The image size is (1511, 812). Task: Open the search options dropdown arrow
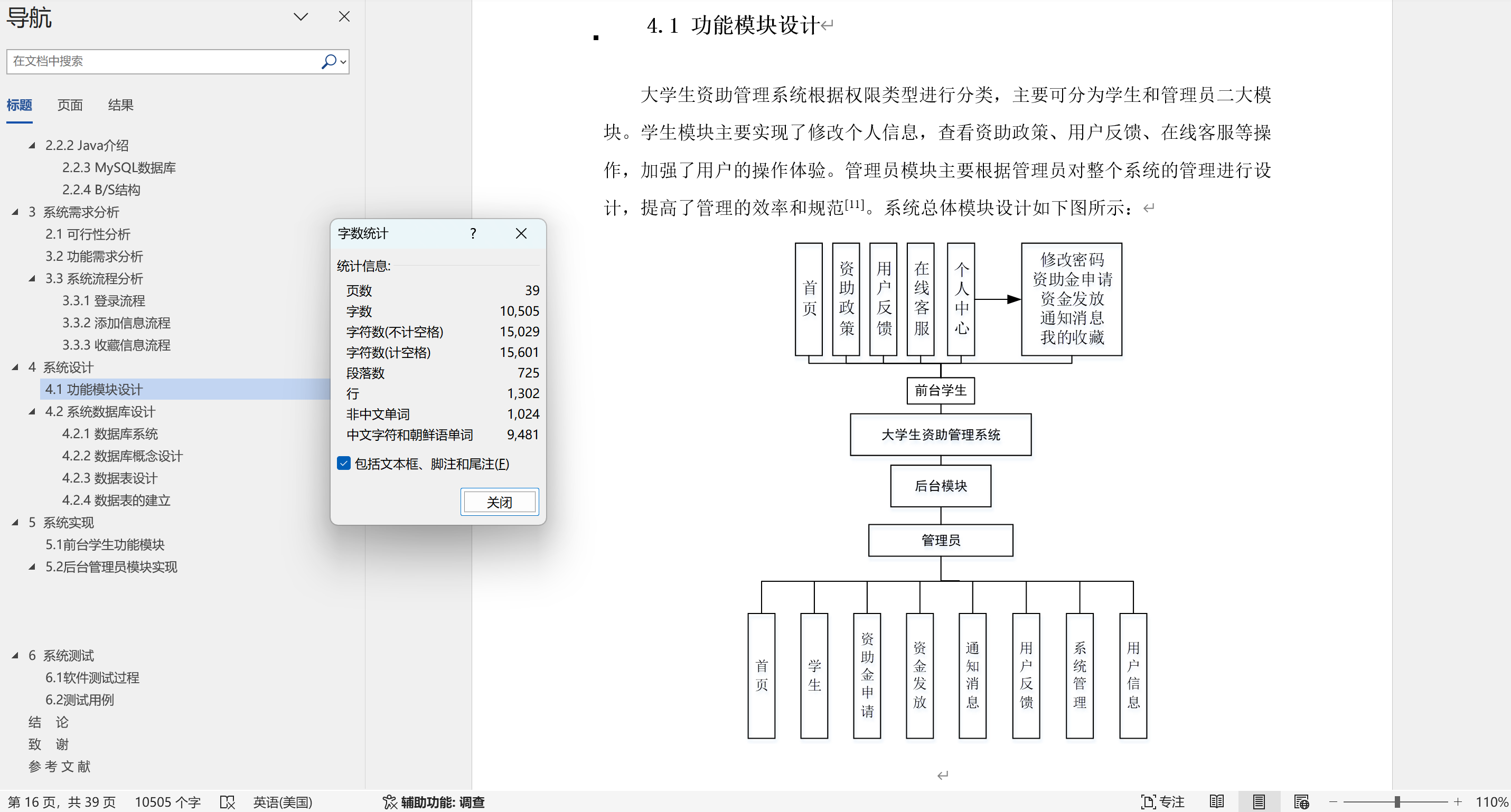(x=343, y=62)
